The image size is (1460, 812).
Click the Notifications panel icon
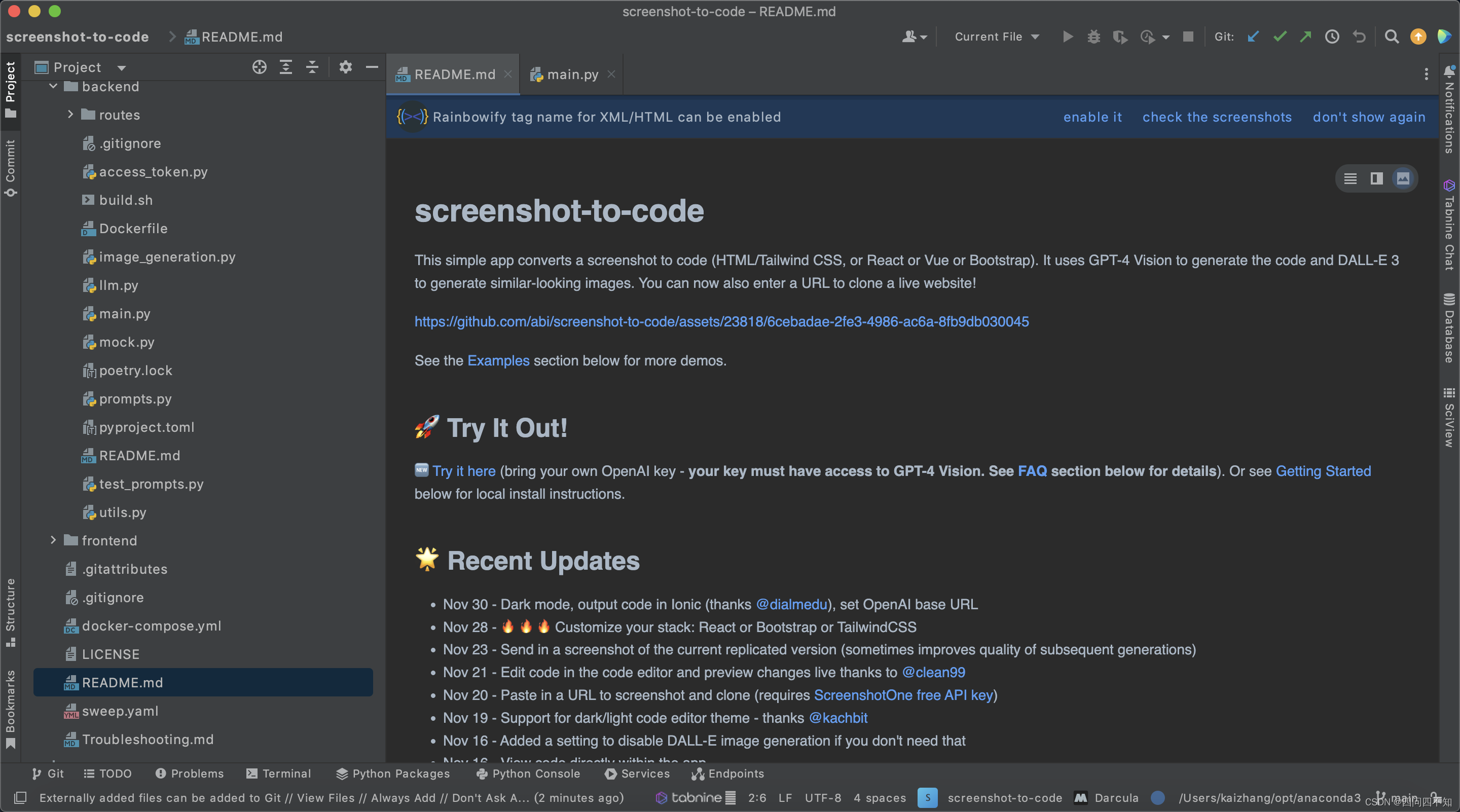tap(1450, 73)
